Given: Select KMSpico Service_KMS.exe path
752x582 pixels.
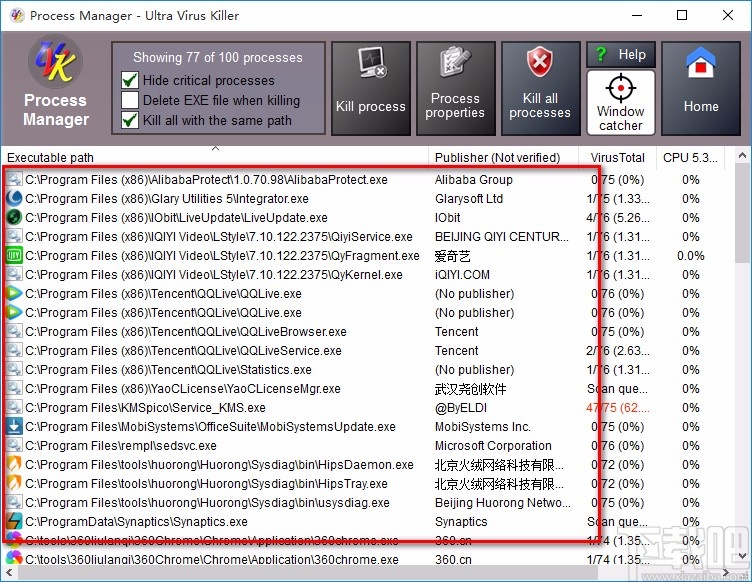Looking at the screenshot, I should point(145,408).
